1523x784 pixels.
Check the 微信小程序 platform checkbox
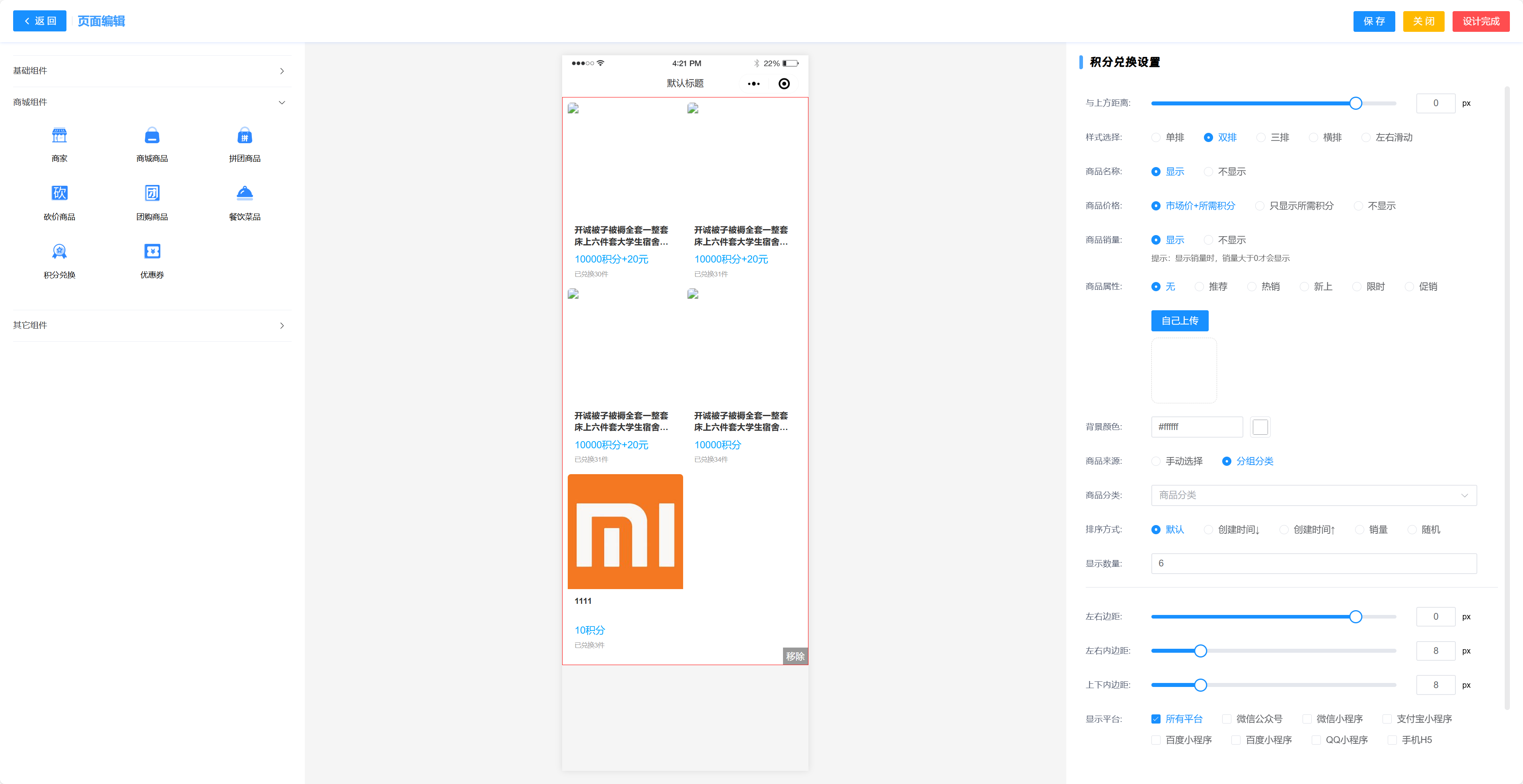click(1307, 719)
